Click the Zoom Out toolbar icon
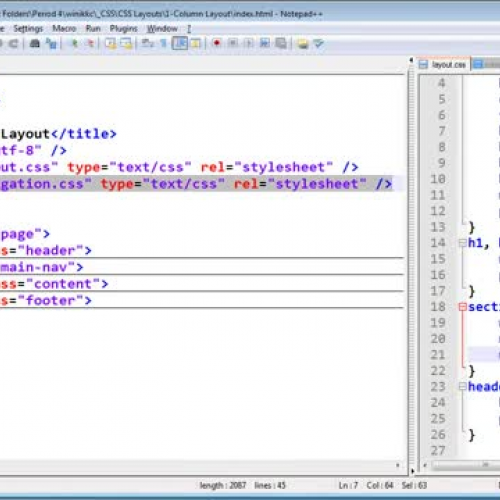 click(90, 44)
